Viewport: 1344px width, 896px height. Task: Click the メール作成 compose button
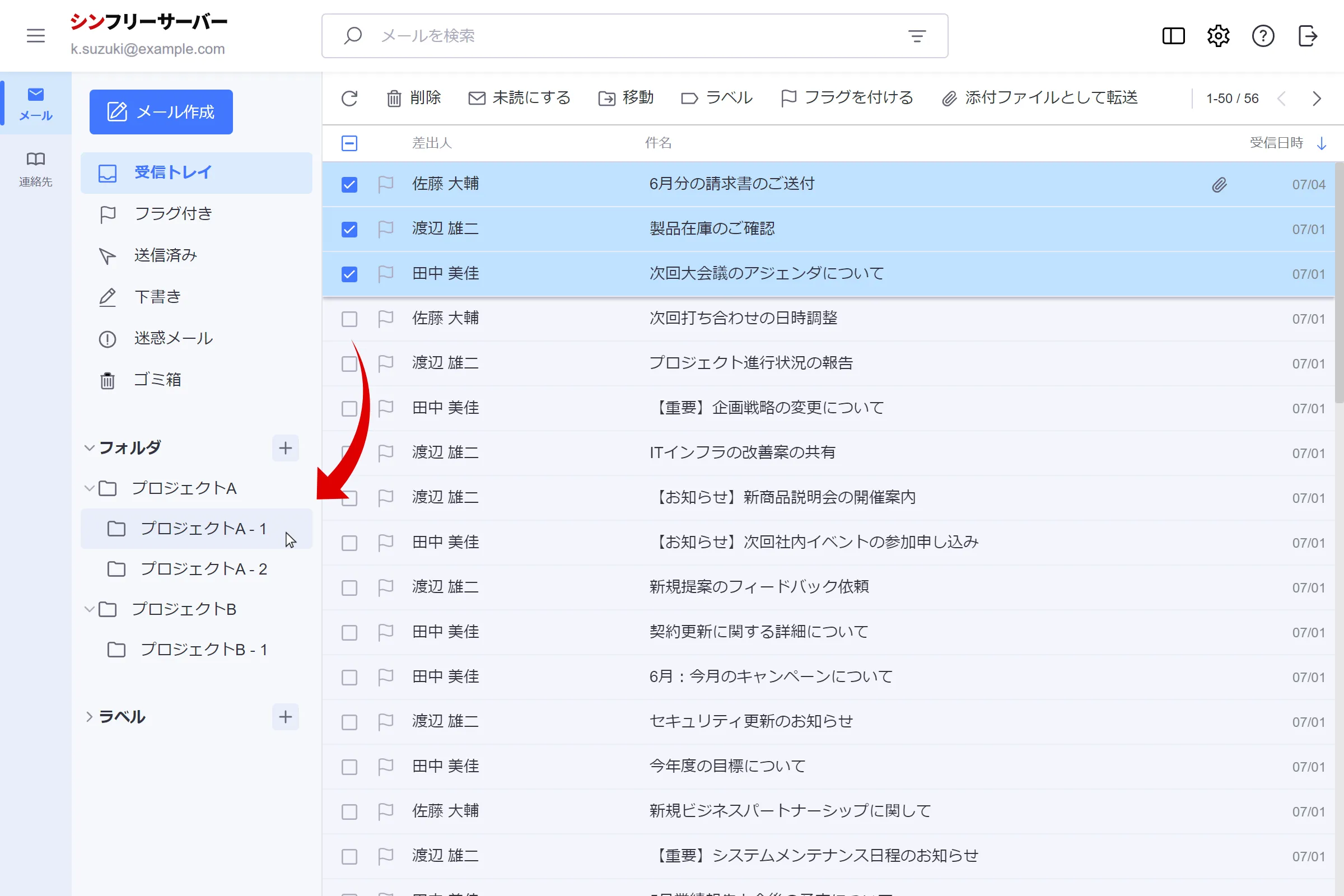point(161,112)
